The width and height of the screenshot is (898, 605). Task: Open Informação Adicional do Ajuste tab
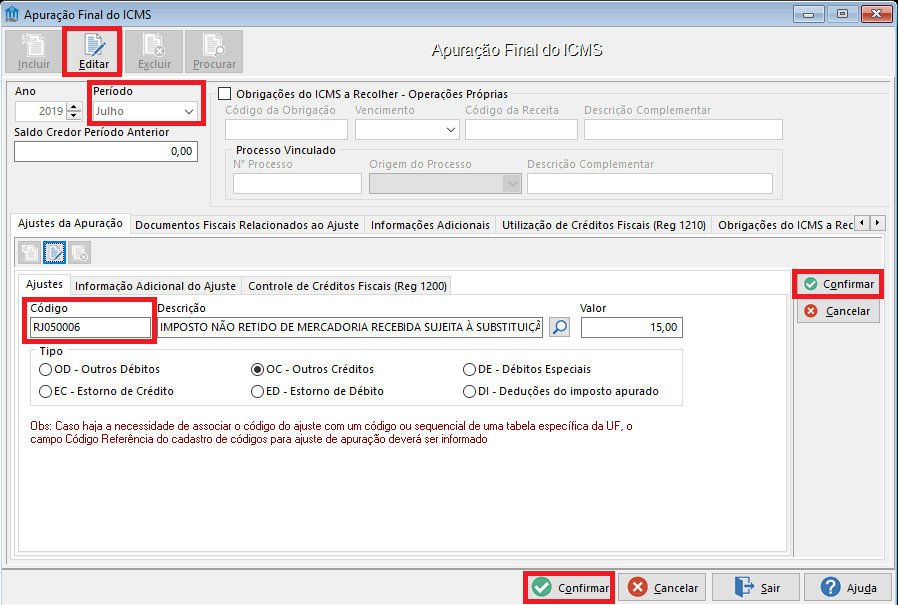point(155,286)
